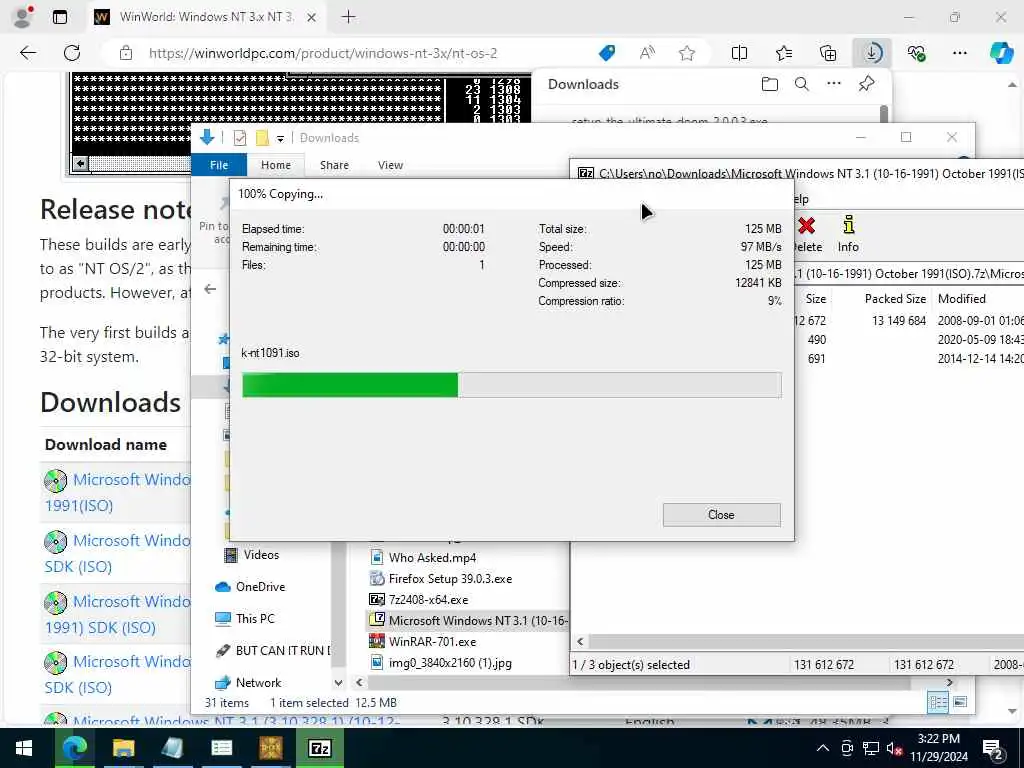Toggle Edge downloads toolbar button

[872, 53]
